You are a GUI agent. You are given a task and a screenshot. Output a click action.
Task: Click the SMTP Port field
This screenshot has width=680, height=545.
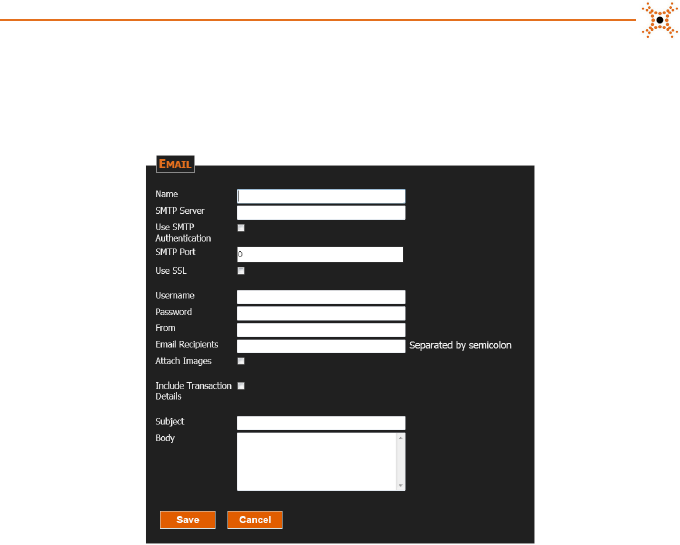[x=320, y=254]
